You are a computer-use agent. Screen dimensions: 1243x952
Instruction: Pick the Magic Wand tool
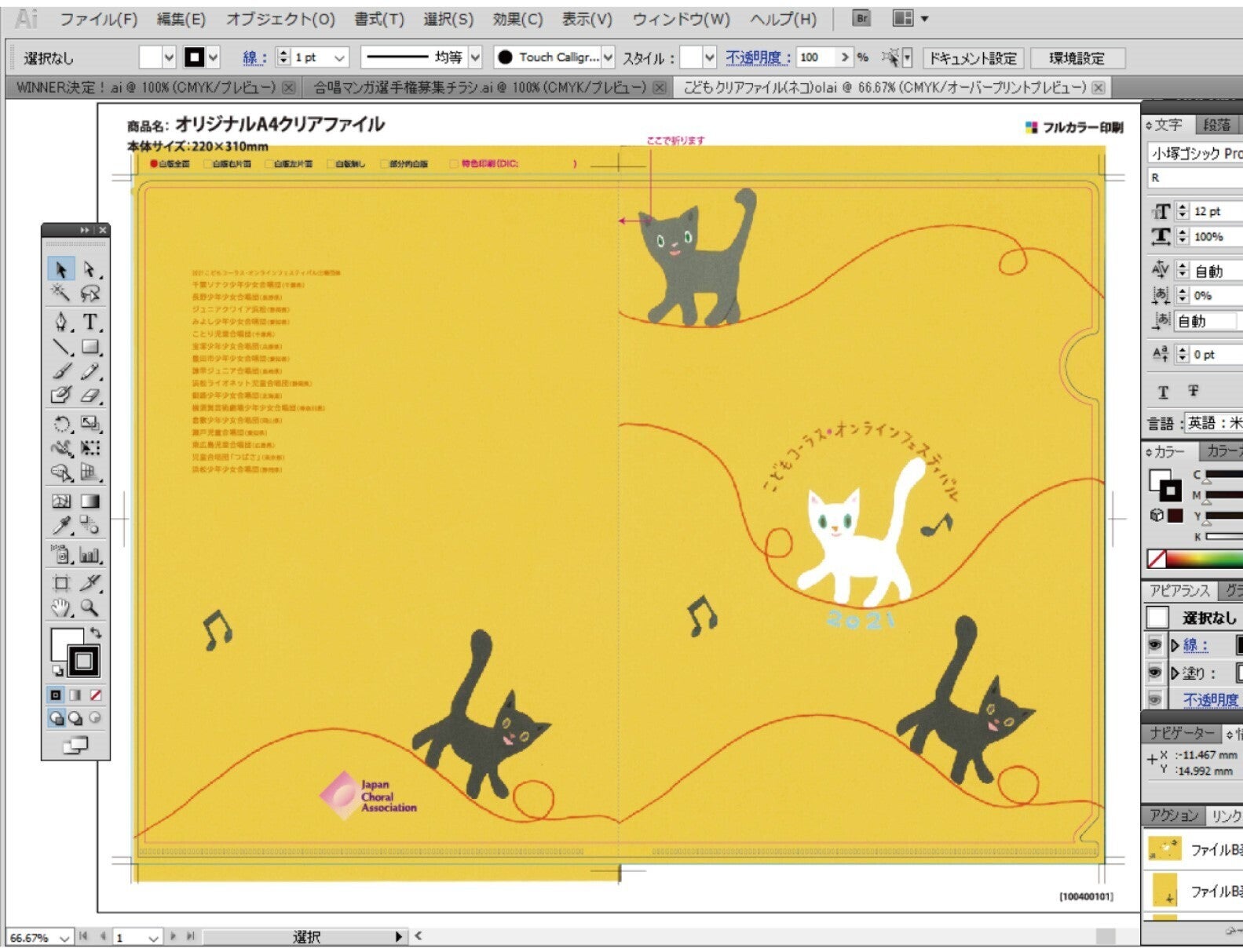coord(60,294)
